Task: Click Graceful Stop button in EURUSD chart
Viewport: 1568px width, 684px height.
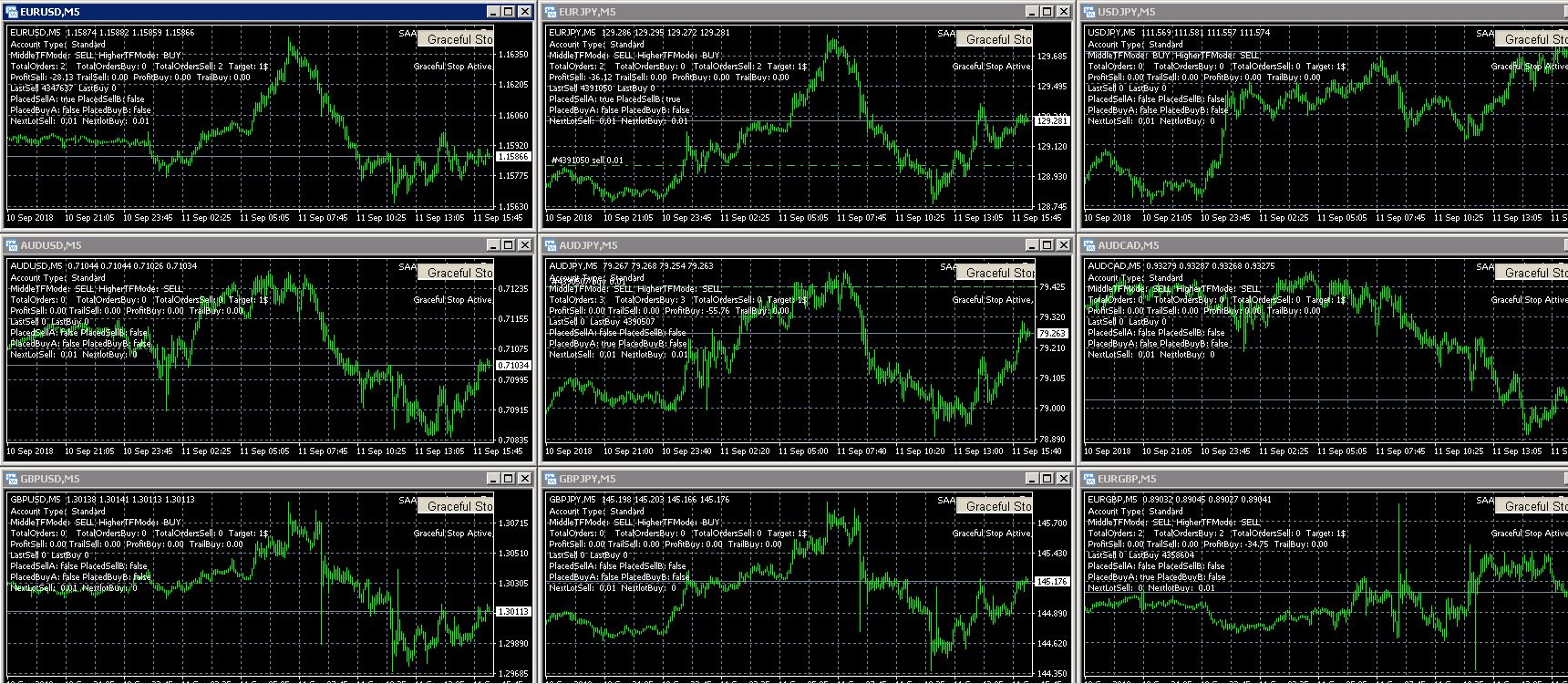Action: 456,39
